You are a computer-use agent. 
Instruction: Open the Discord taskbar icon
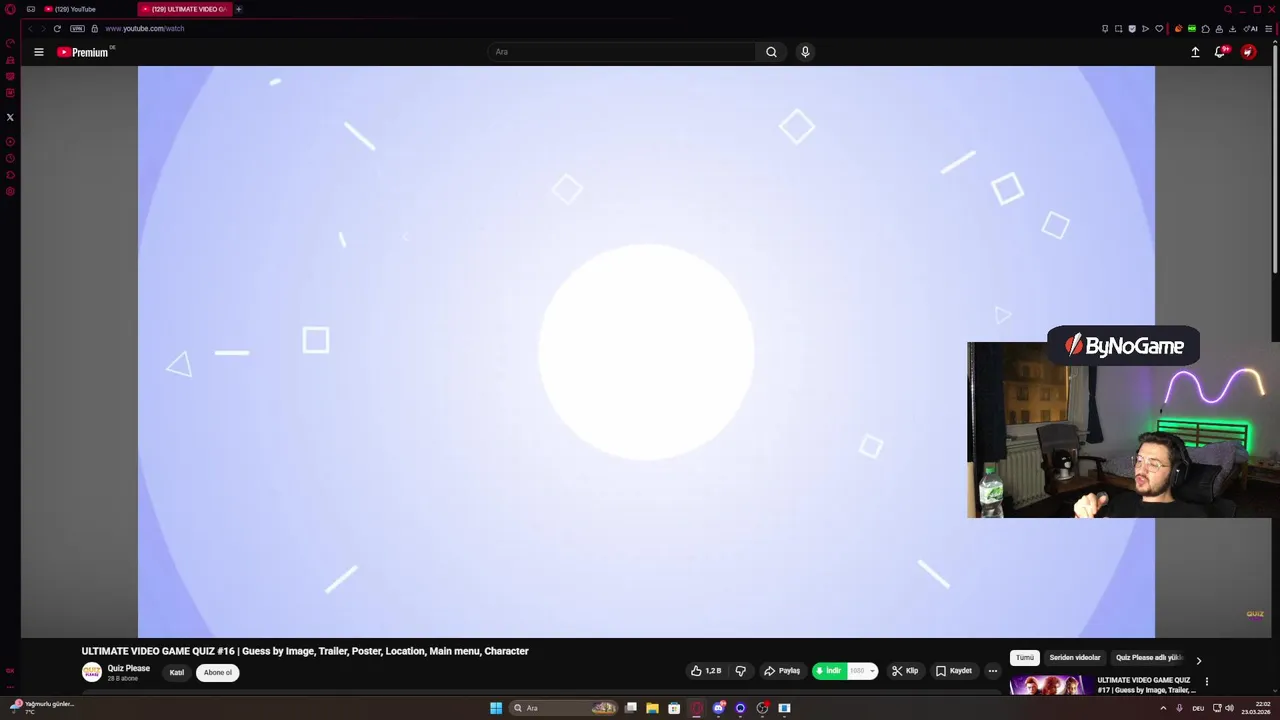point(718,708)
